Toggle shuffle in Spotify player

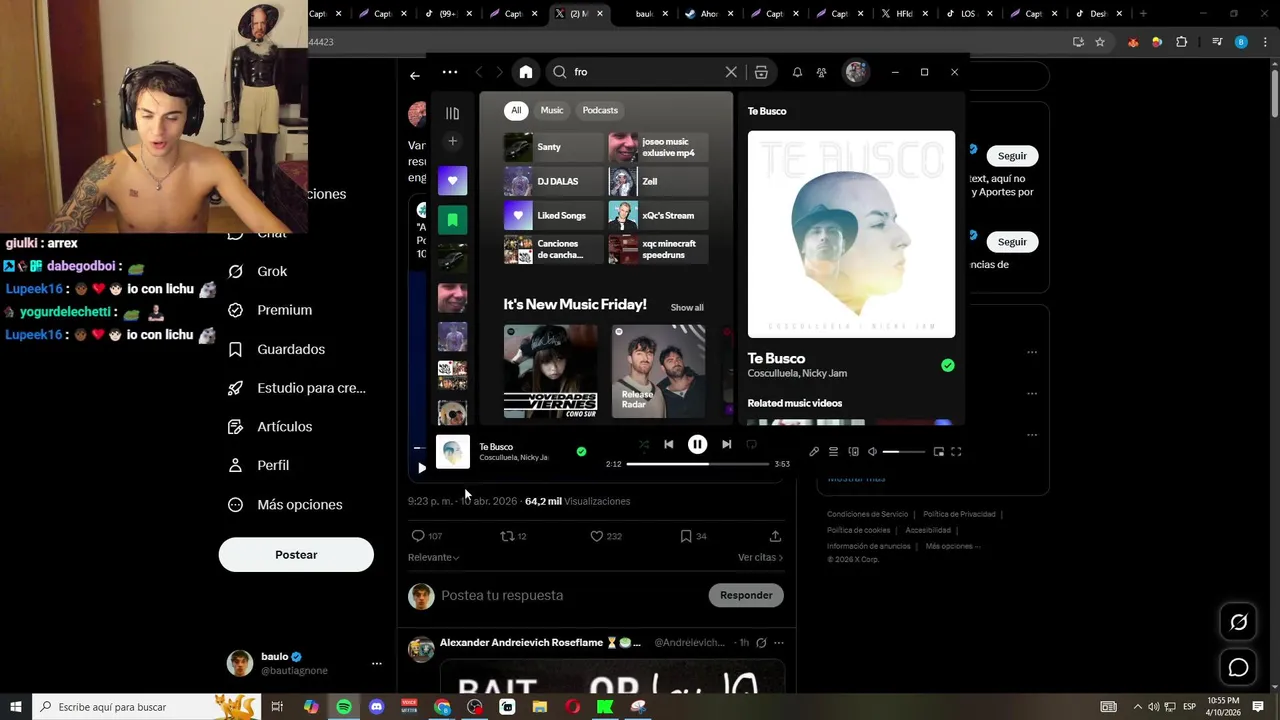pyautogui.click(x=644, y=444)
